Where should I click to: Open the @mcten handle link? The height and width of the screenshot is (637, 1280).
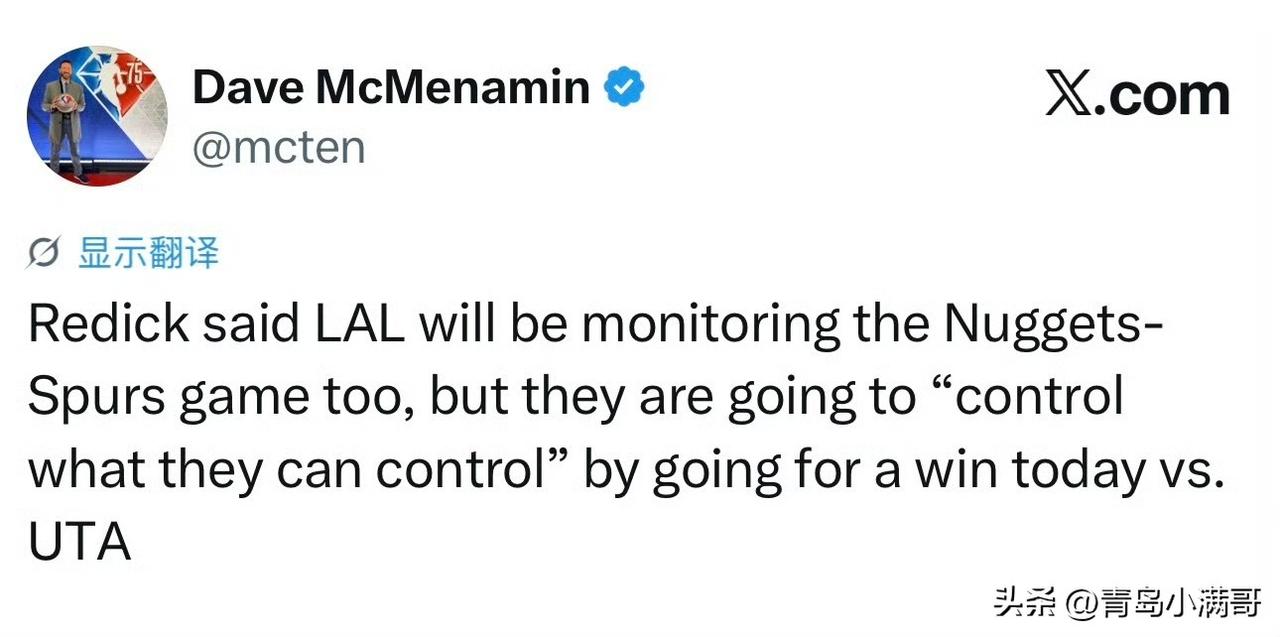[278, 148]
